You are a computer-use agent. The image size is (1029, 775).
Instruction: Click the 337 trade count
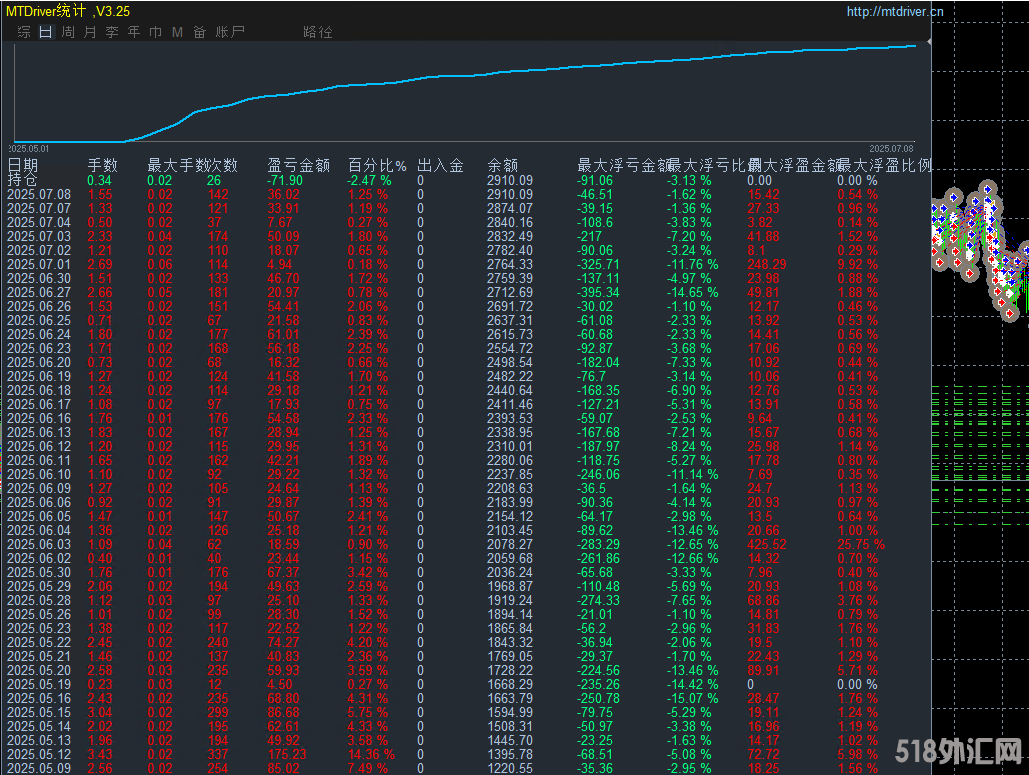pyautogui.click(x=218, y=755)
